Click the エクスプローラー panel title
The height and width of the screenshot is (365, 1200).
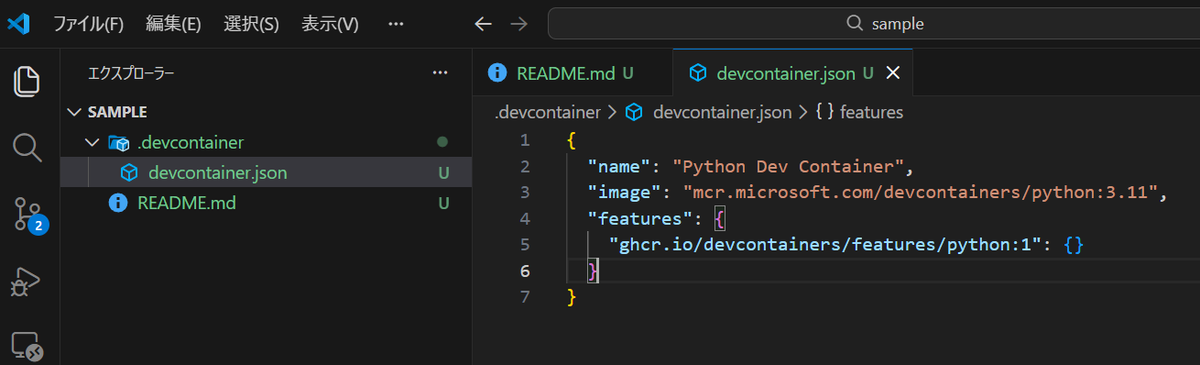131,73
